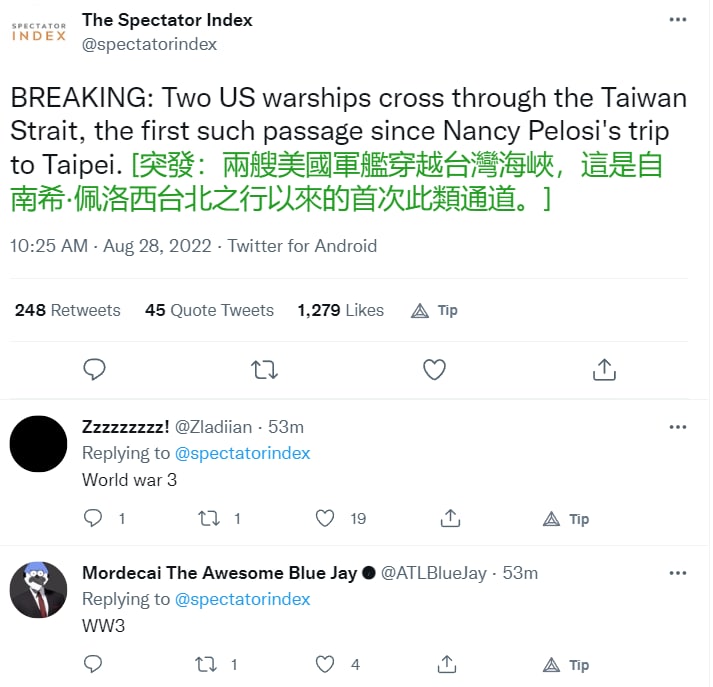
Task: Like the "World war 3" reply
Action: coord(325,518)
